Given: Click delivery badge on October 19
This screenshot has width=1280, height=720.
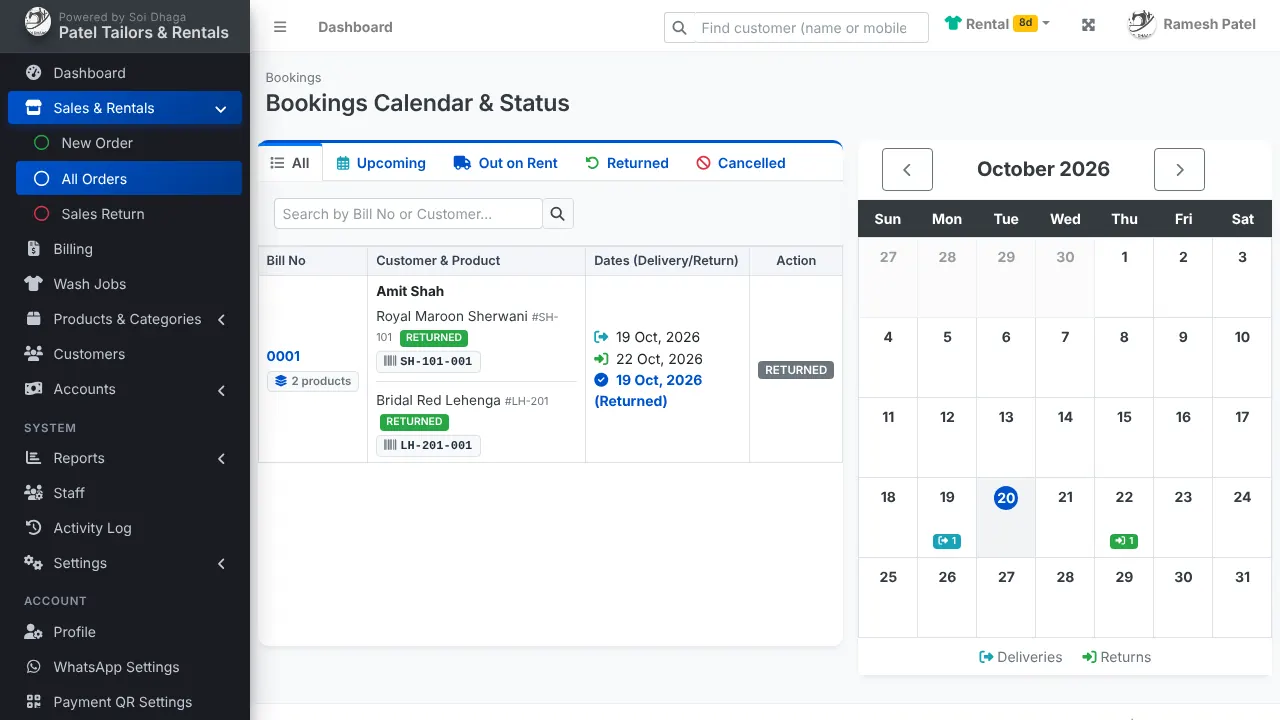Looking at the screenshot, I should 947,541.
